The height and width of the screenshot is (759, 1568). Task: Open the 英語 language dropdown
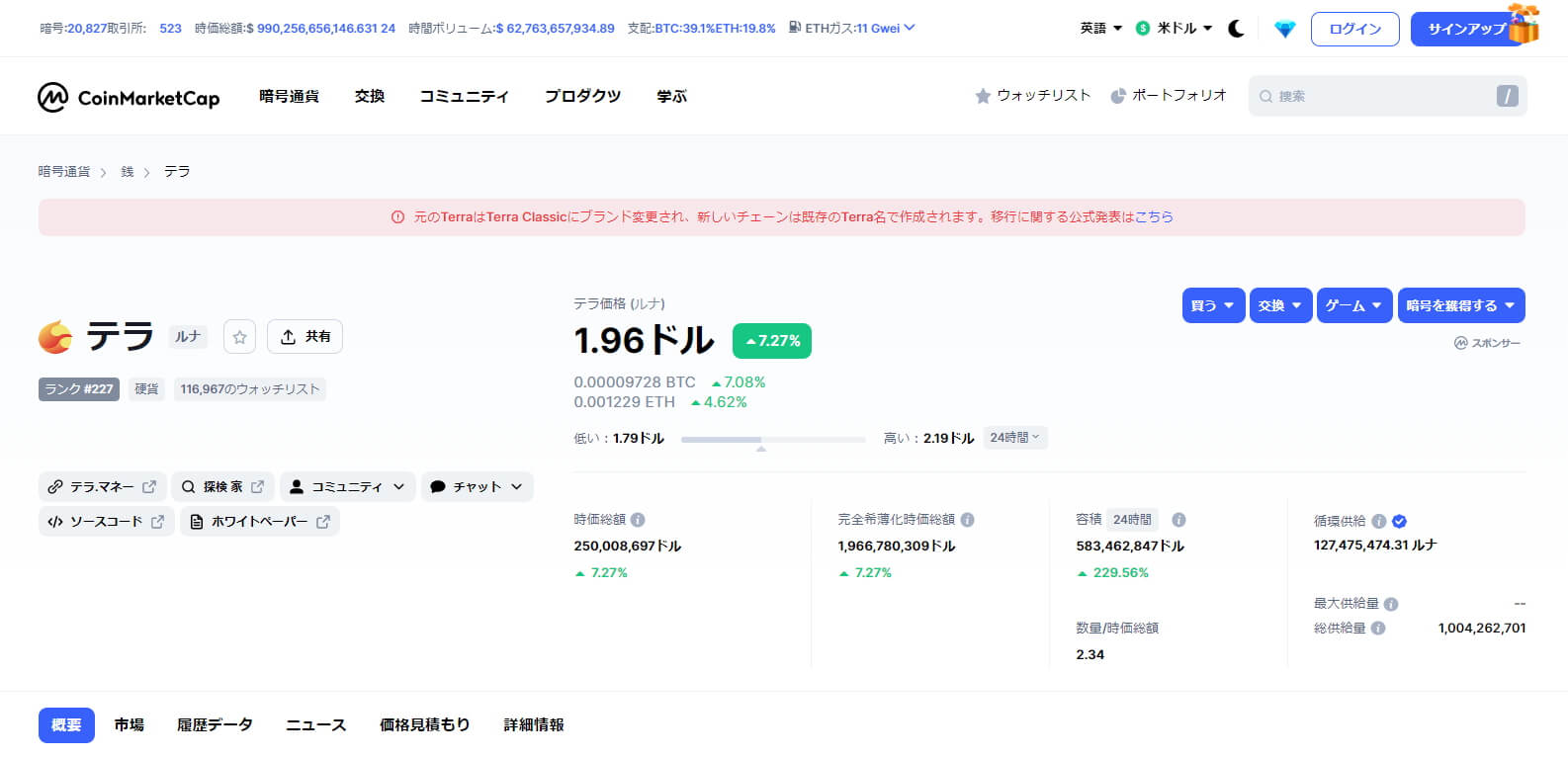pyautogui.click(x=1101, y=29)
